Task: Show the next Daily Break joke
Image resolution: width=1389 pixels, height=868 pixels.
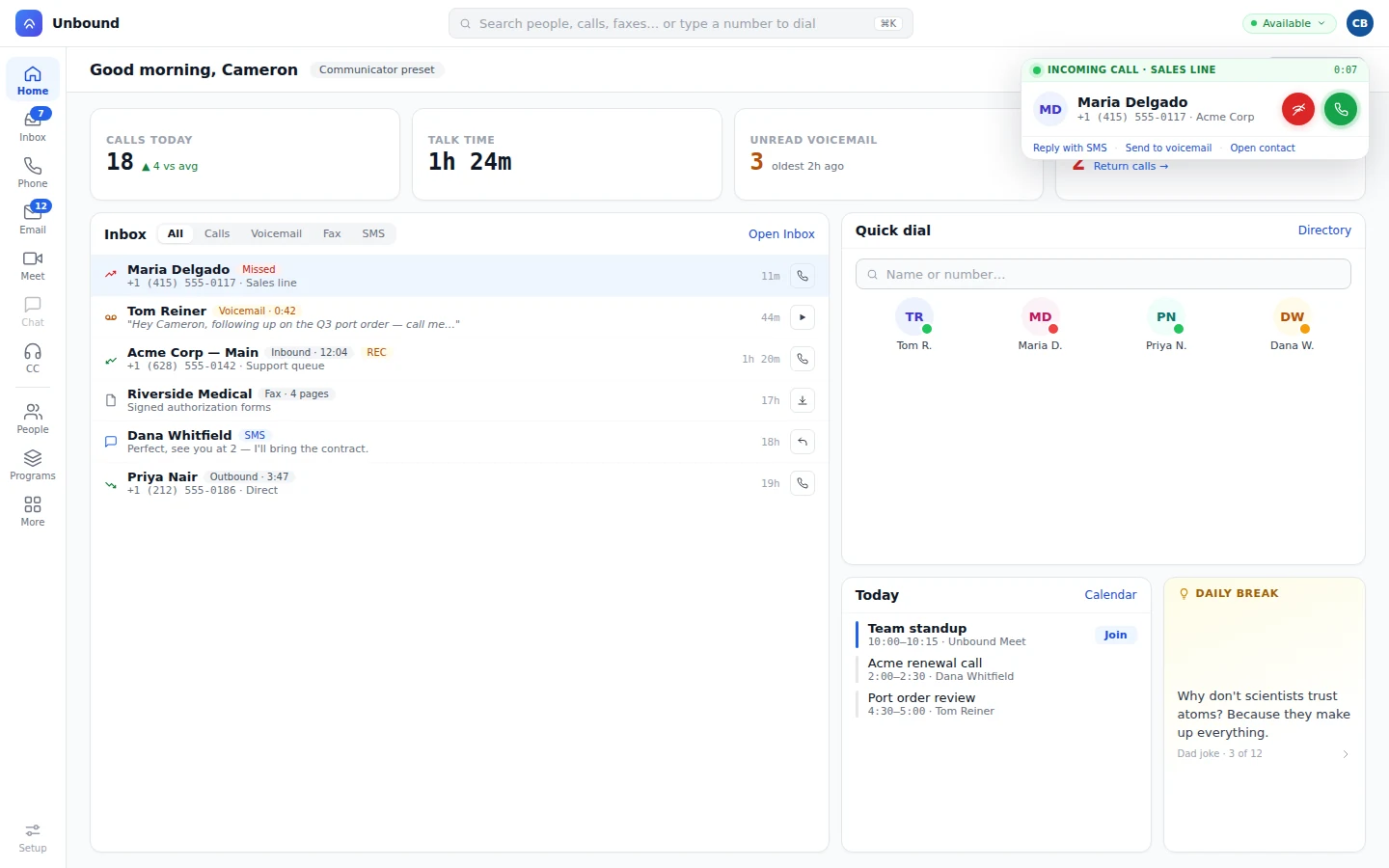Action: pyautogui.click(x=1346, y=754)
